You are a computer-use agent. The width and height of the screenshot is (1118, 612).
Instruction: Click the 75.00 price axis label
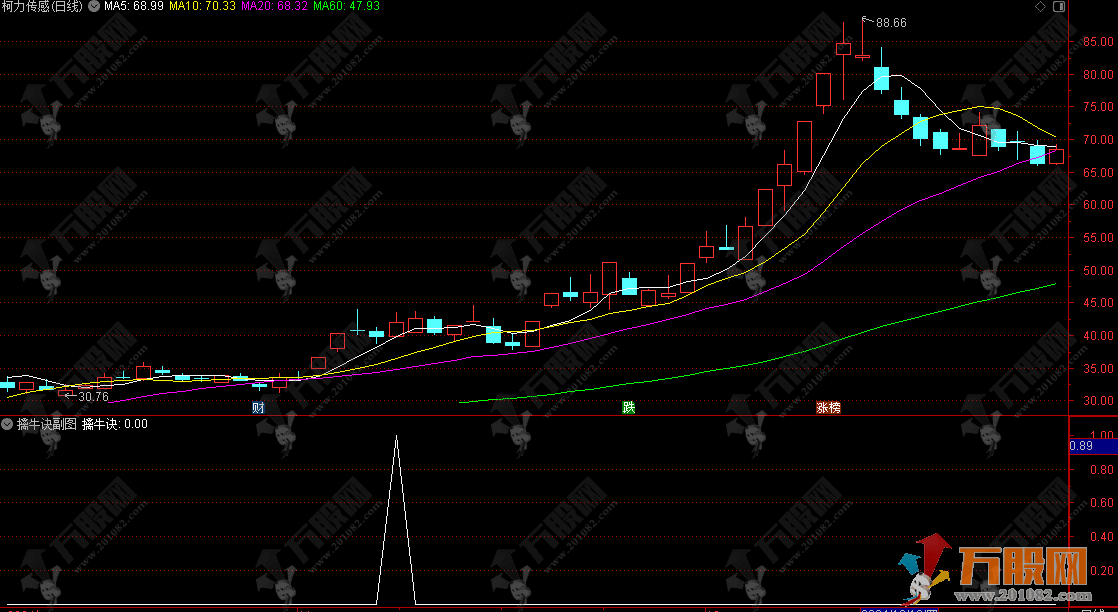[x=1098, y=107]
